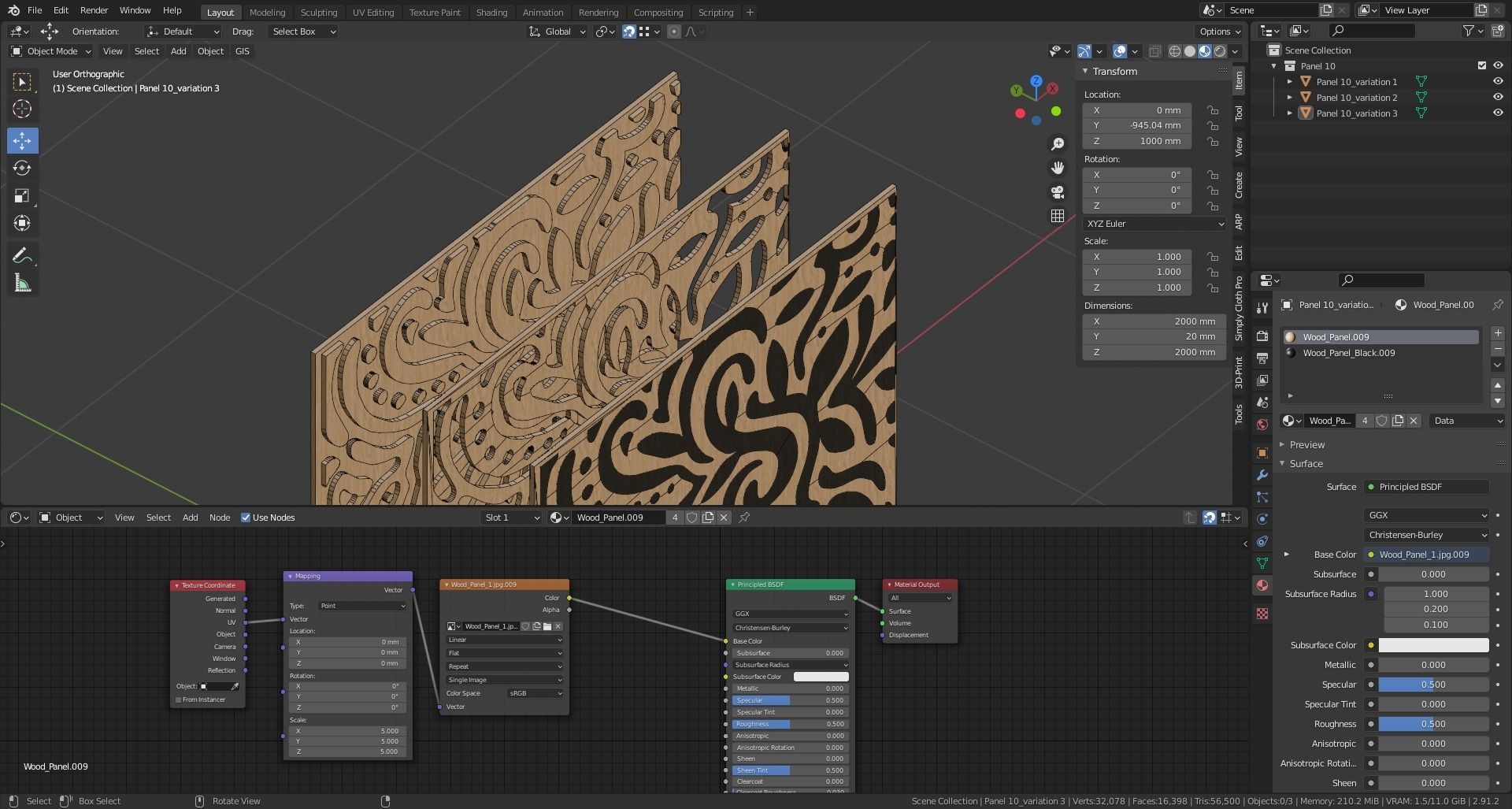
Task: Switch to the Shading workspace tab
Action: [491, 13]
